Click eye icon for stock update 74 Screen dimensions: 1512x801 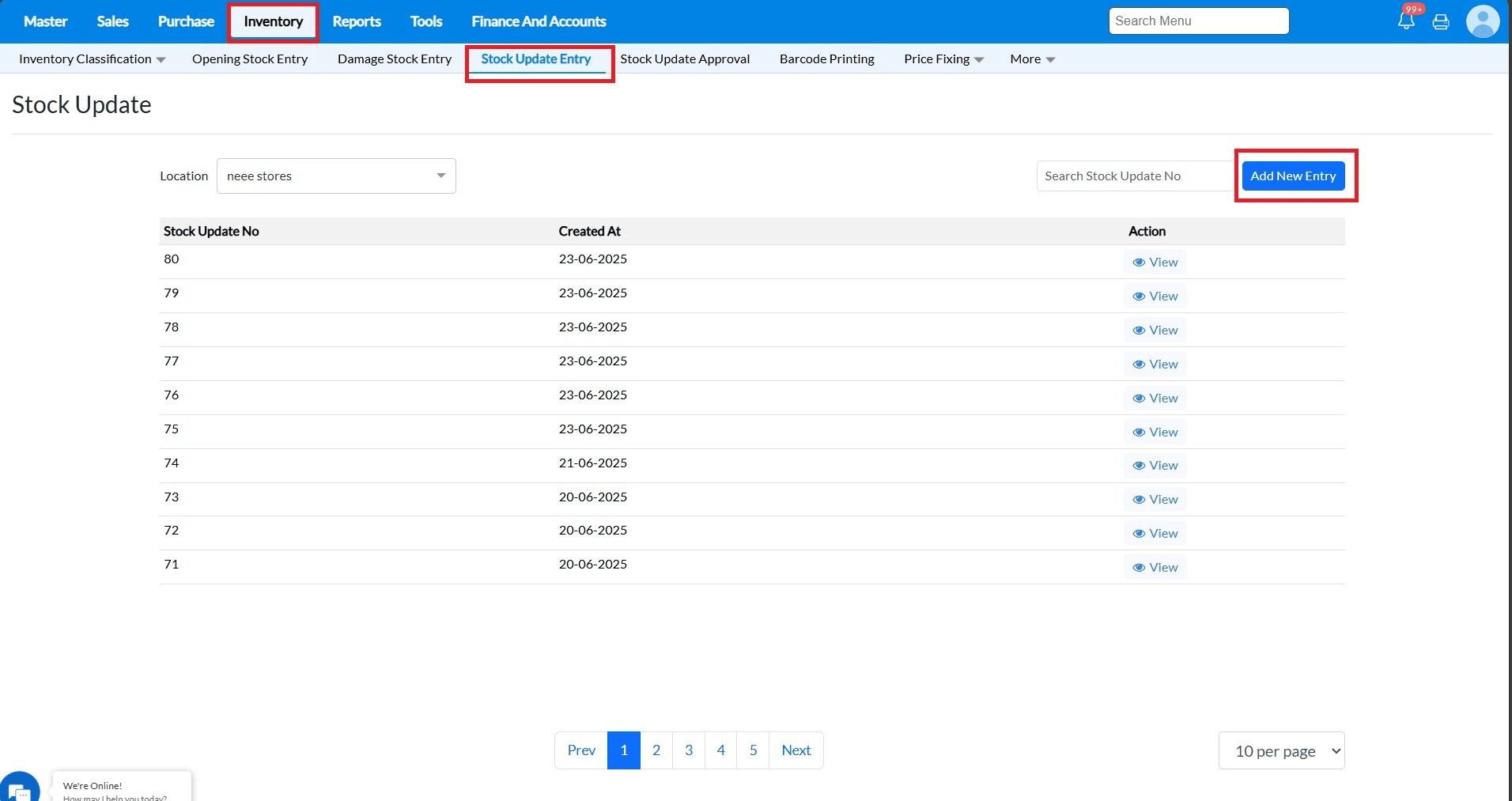click(x=1139, y=466)
